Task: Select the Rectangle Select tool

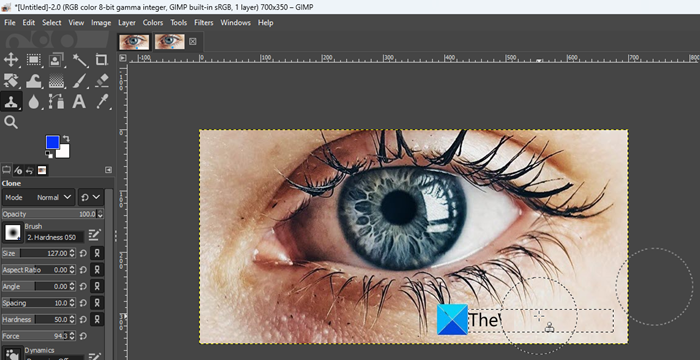Action: 33,60
